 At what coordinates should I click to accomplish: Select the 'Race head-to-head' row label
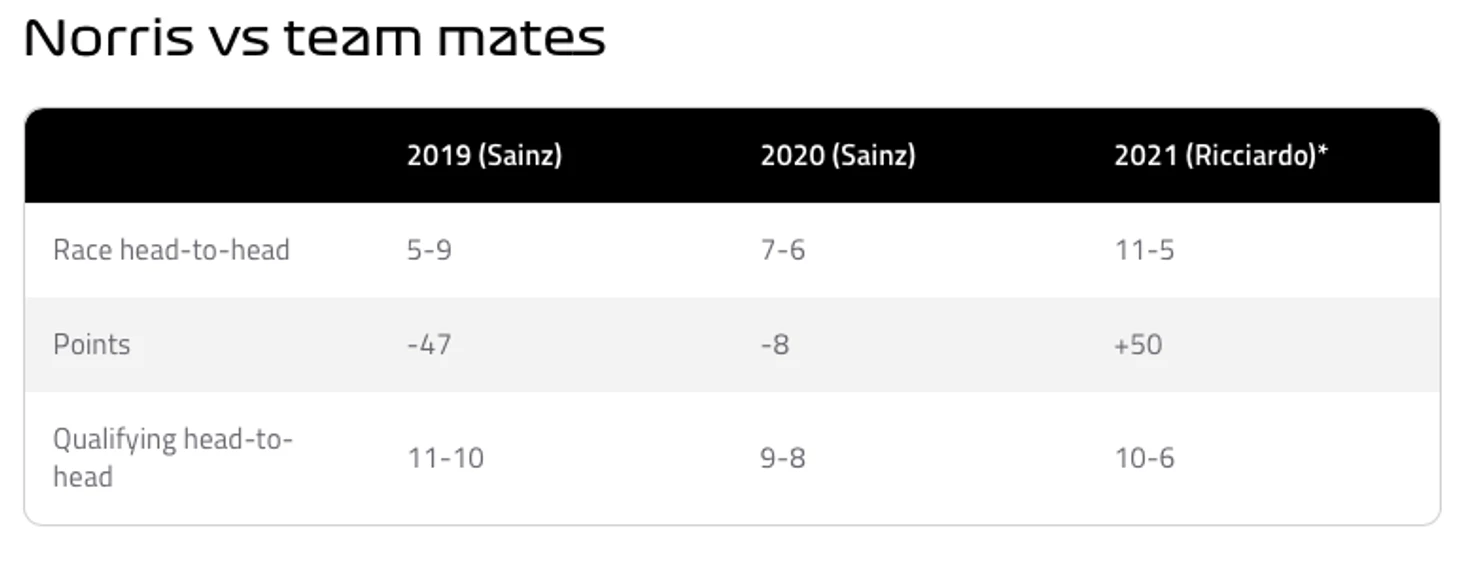pos(171,250)
